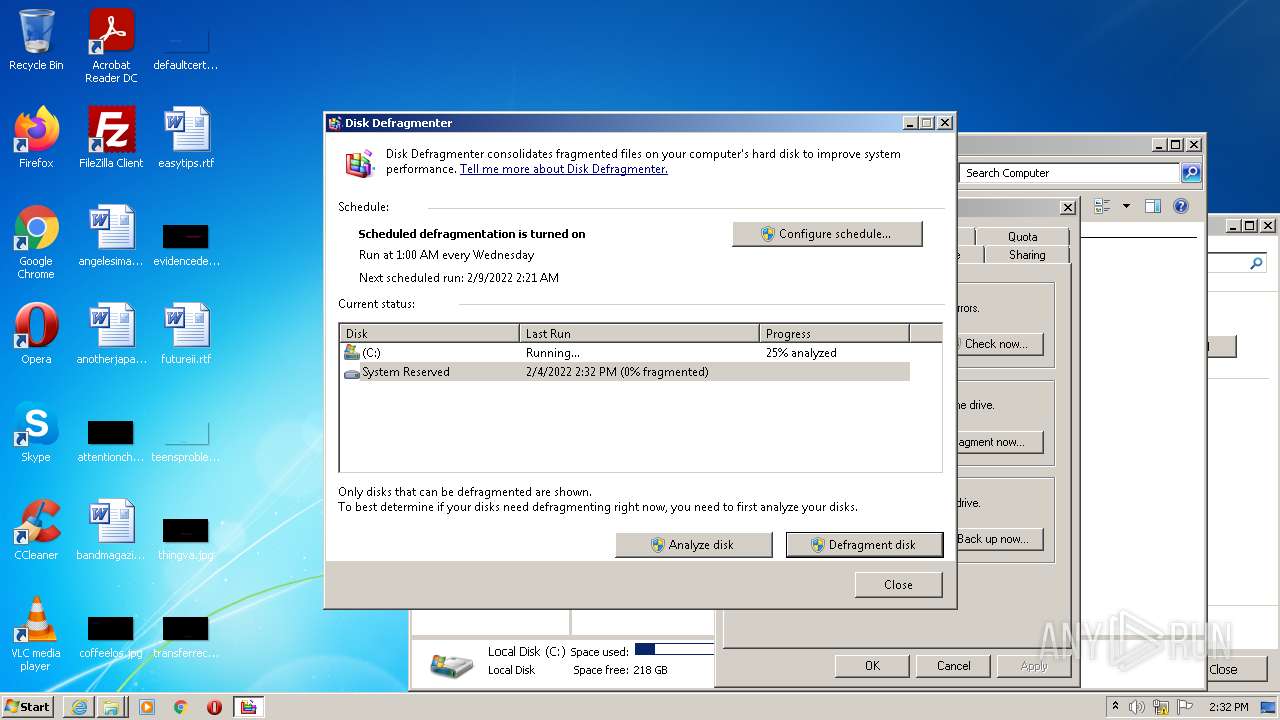Click the Analyze disk button
This screenshot has height=720, width=1280.
(694, 545)
